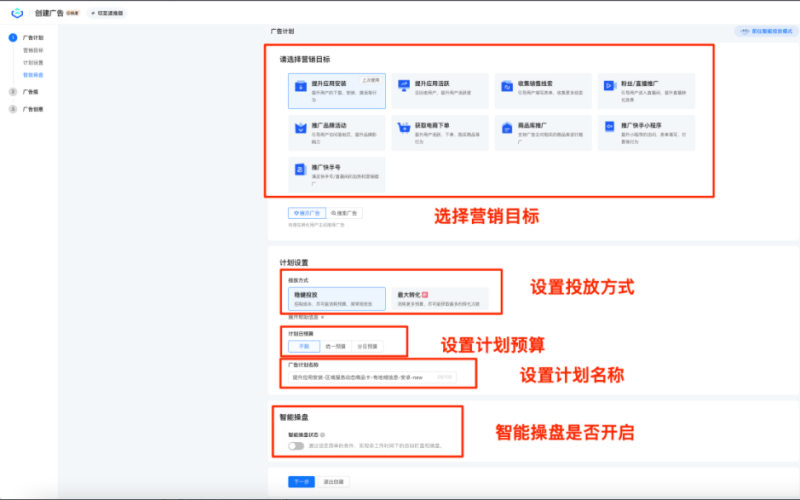Jump to 营销目标 in sidebar
Image resolution: width=800 pixels, height=500 pixels.
pos(33,51)
